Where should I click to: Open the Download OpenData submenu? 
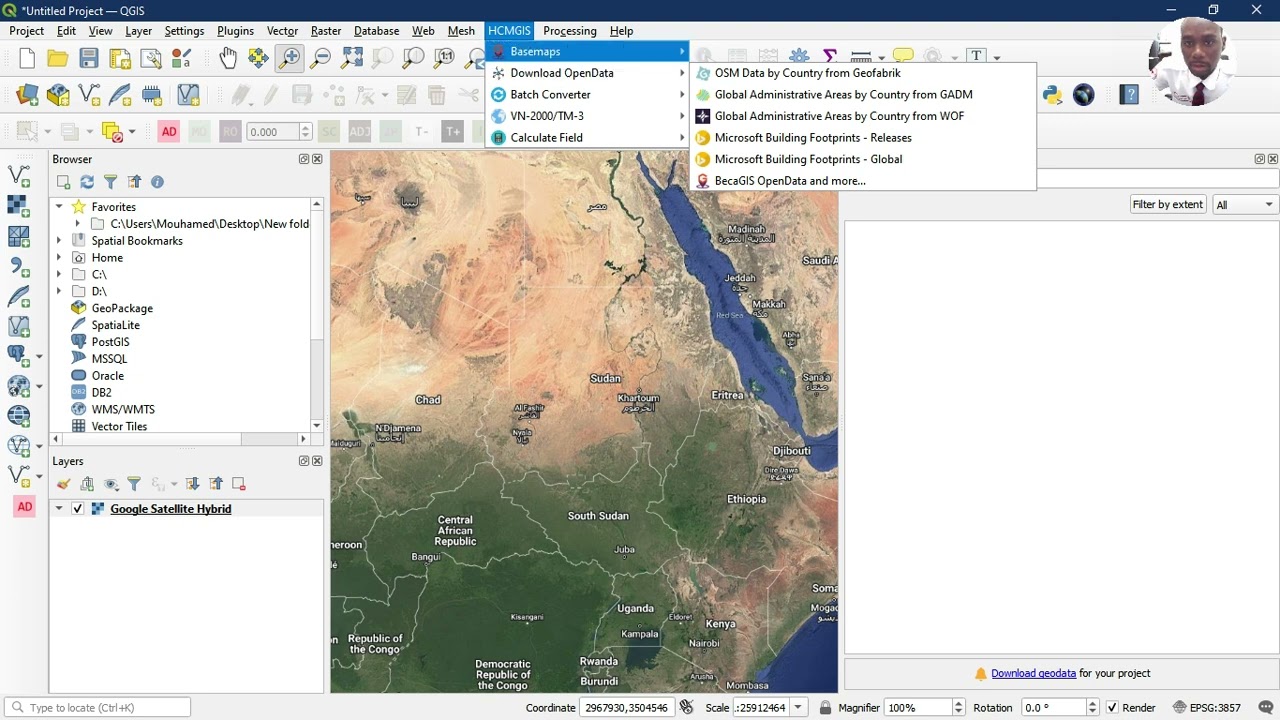[588, 73]
